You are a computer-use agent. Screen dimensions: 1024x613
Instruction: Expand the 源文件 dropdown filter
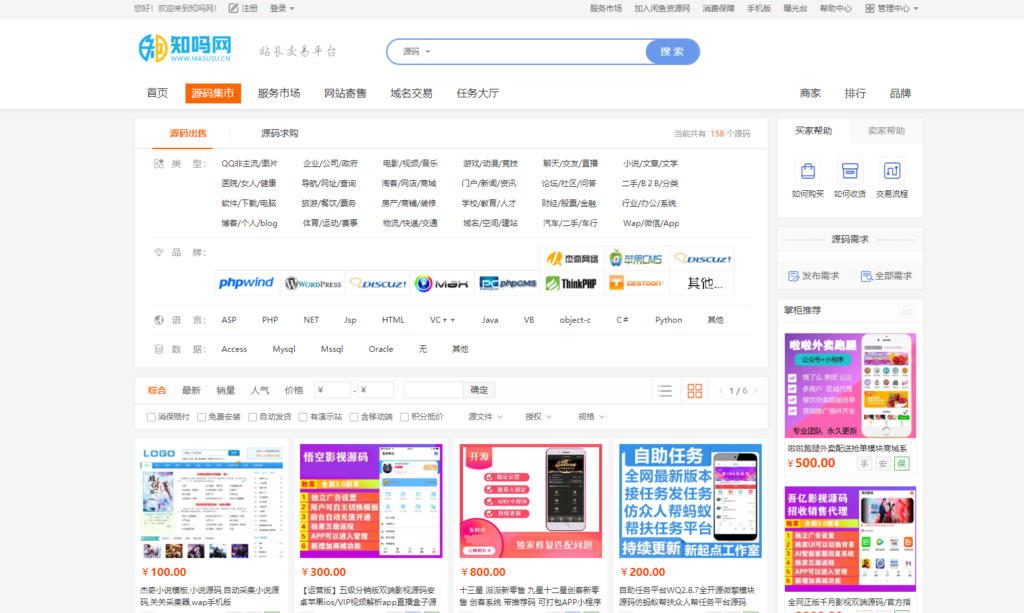coord(485,417)
